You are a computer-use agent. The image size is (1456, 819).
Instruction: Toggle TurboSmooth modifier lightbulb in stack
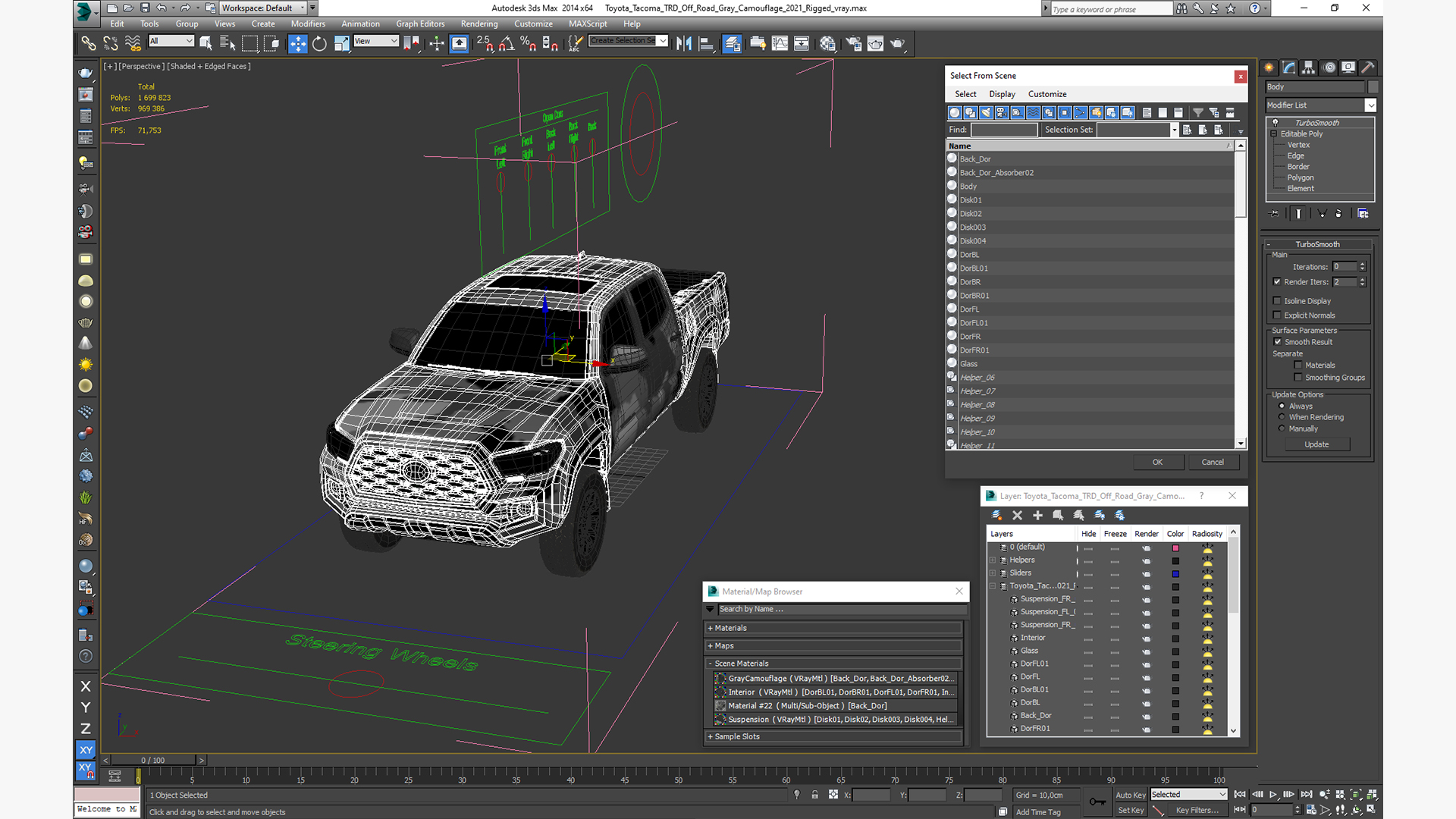coord(1275,122)
